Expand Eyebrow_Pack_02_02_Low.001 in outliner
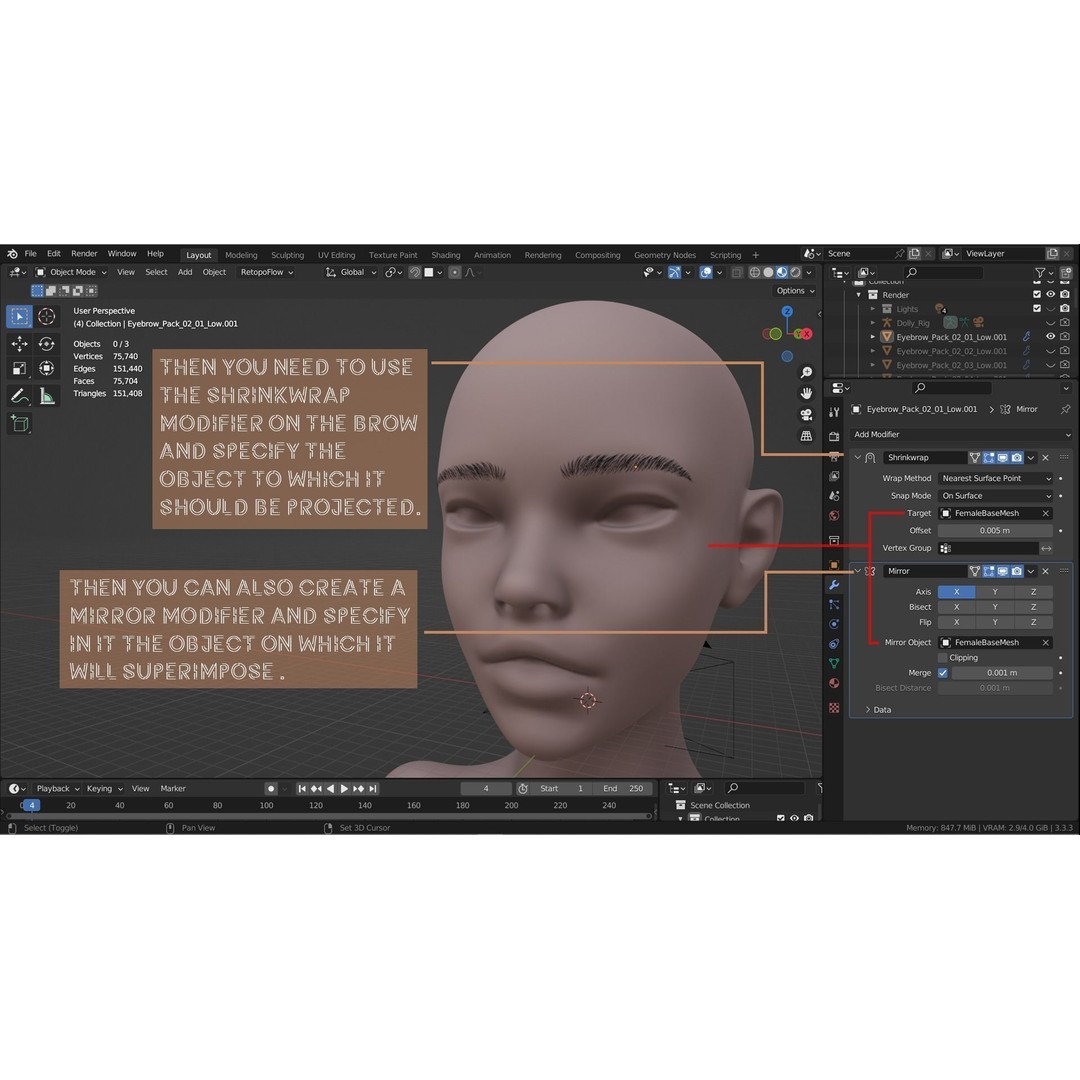This screenshot has height=1080, width=1080. click(x=873, y=351)
